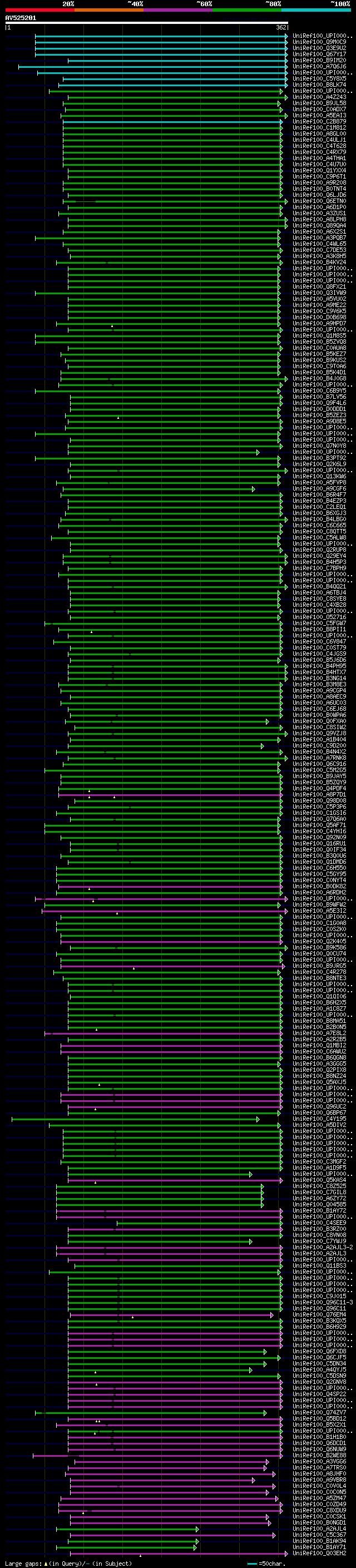This screenshot has width=356, height=1568.
Task: Select UniRef100_B0DK82 label
Action: 319,886
